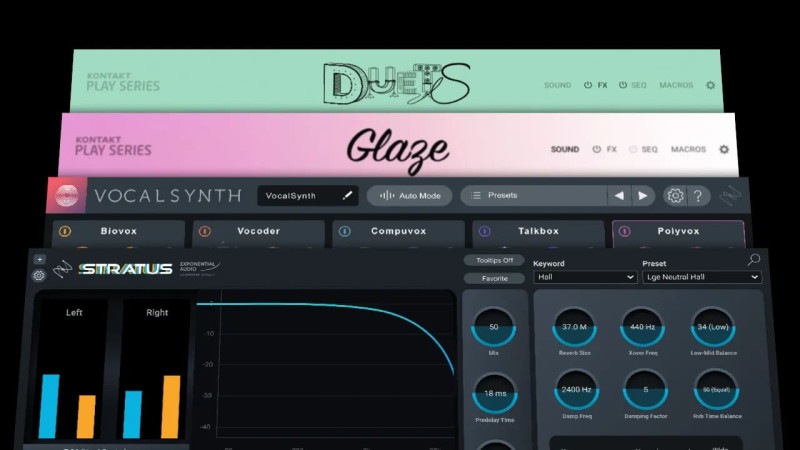Click the Mix knob set to 50
Image resolution: width=800 pixels, height=450 pixels.
493,327
